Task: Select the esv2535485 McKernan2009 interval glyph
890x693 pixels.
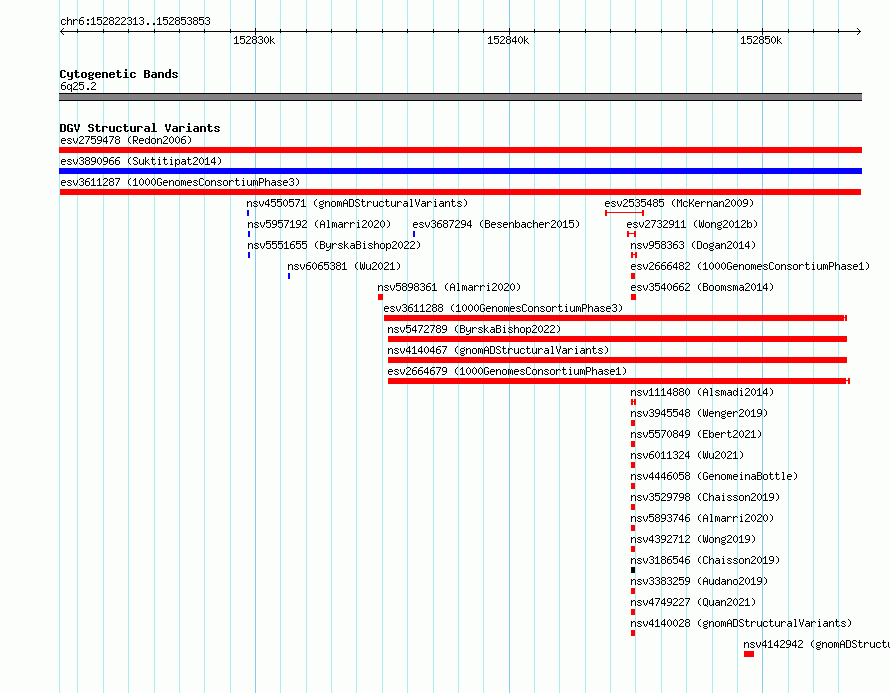Action: 624,213
